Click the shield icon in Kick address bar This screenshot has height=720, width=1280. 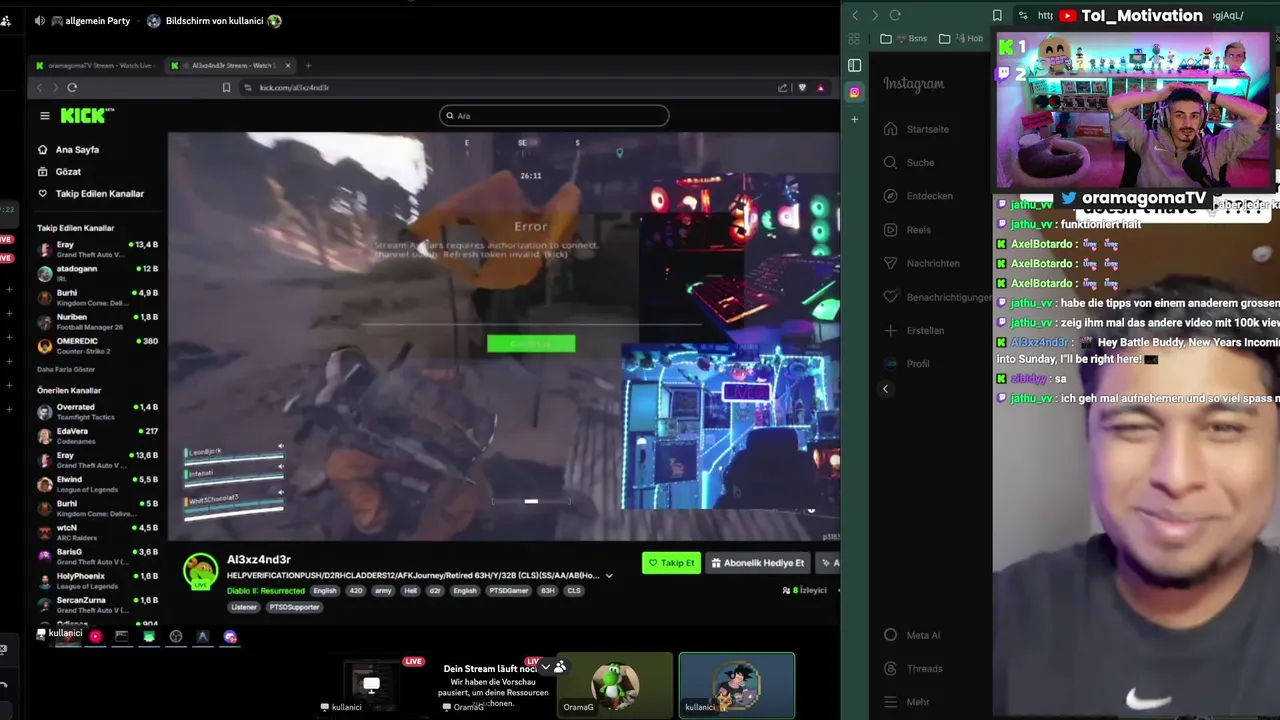point(802,88)
